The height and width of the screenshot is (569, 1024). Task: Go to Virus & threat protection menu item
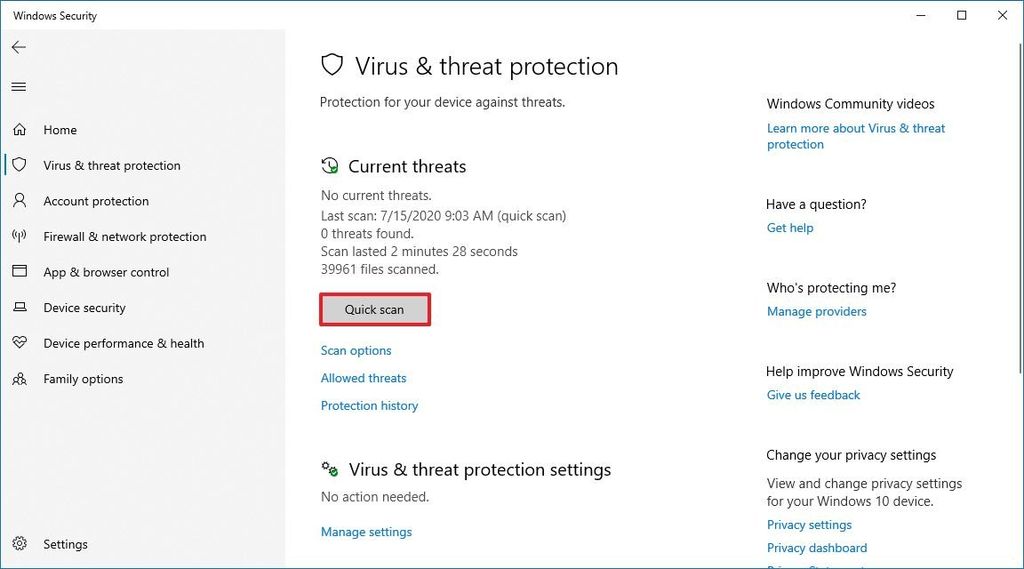112,165
